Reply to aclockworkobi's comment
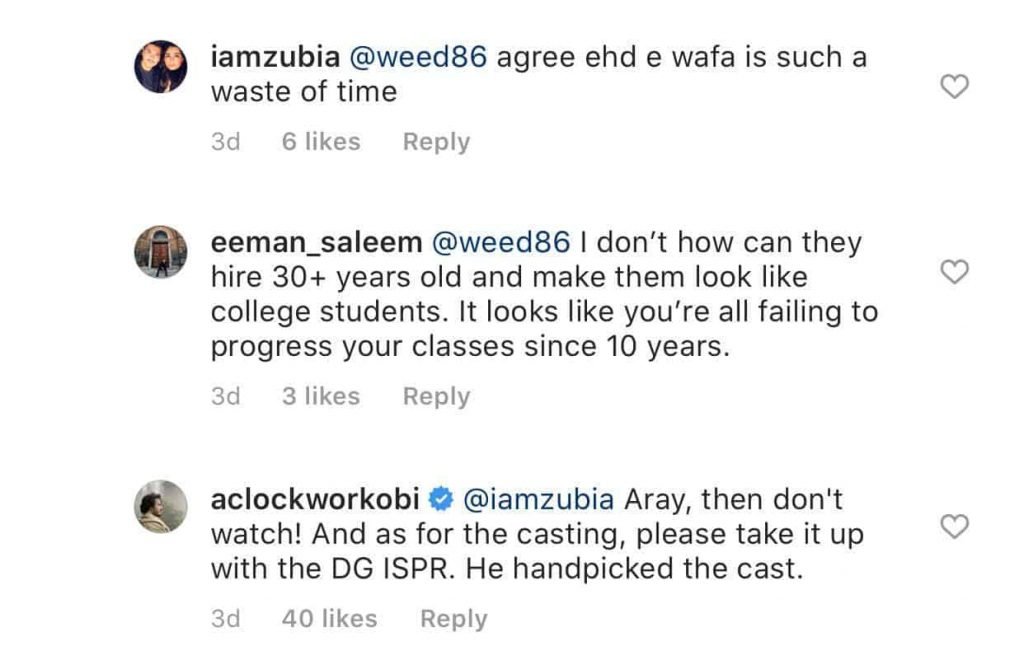This screenshot has height=660, width=1024. coord(453,619)
